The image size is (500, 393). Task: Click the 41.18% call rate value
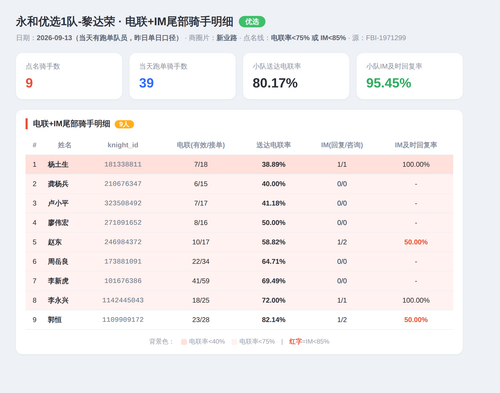click(x=273, y=203)
